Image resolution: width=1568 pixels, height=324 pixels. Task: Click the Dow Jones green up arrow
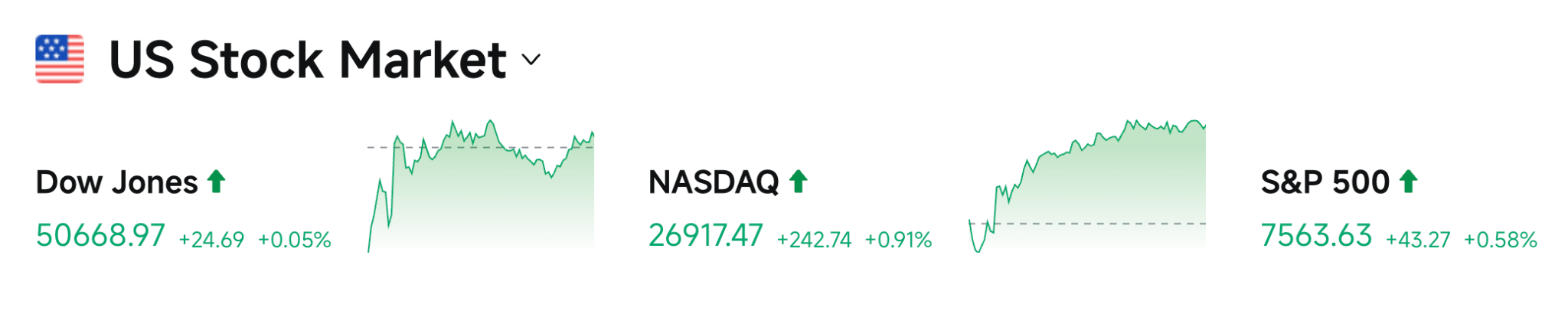(x=217, y=182)
